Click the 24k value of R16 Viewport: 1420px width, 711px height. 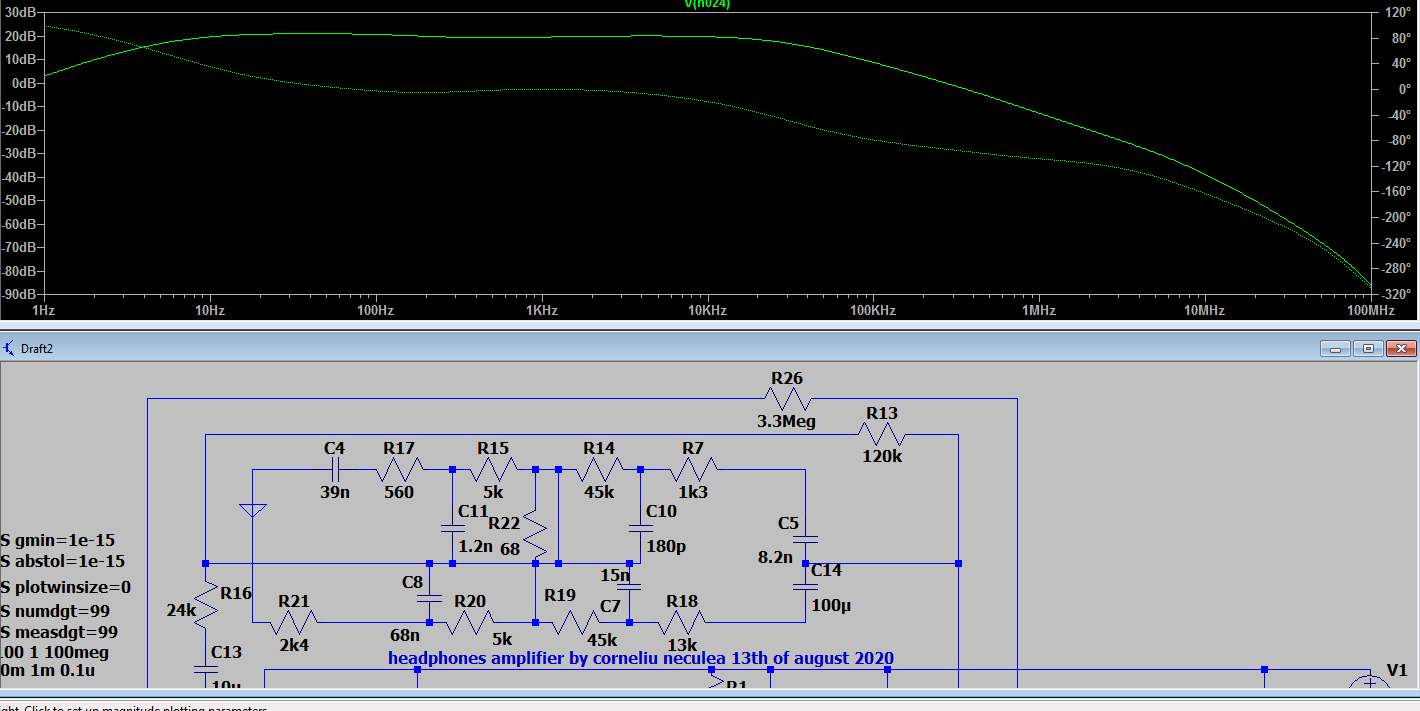pyautogui.click(x=180, y=609)
